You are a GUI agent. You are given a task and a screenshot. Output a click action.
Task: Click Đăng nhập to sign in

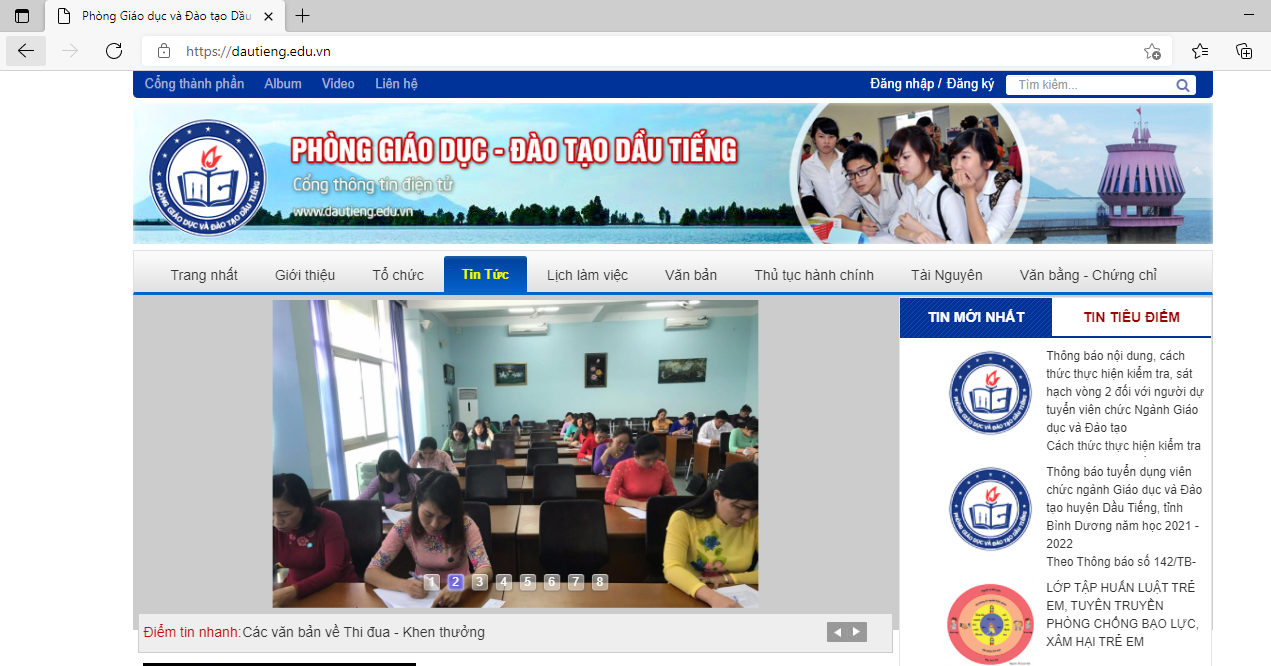(902, 84)
